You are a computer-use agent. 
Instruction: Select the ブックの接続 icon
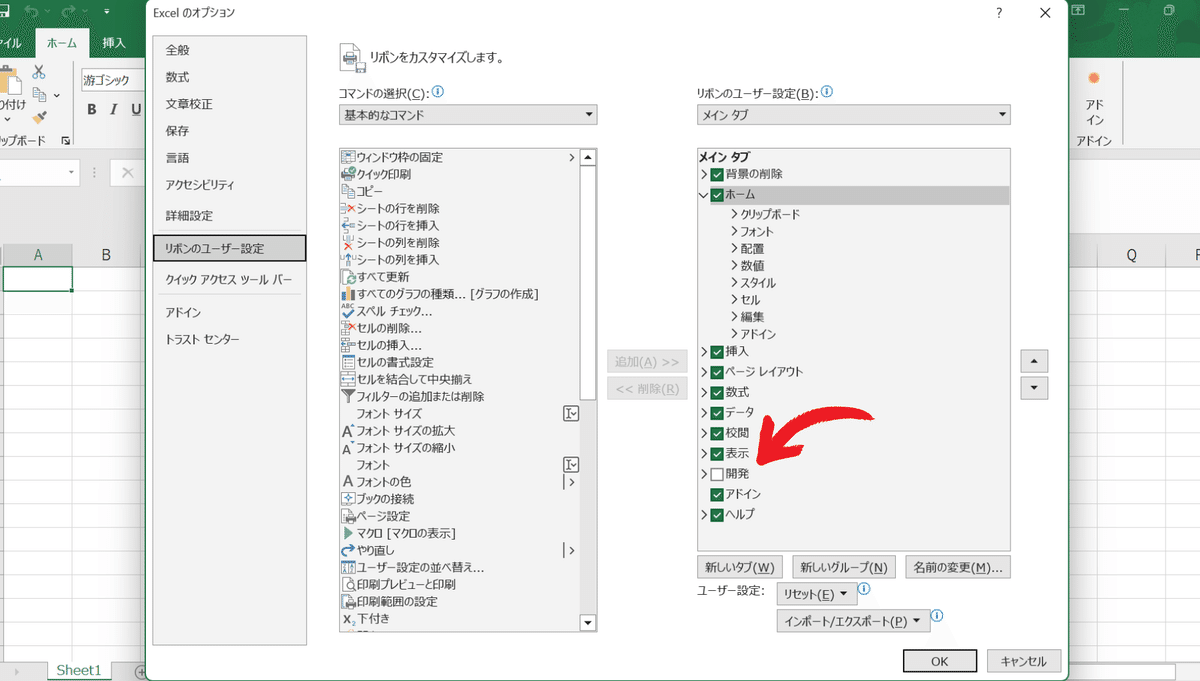click(348, 498)
